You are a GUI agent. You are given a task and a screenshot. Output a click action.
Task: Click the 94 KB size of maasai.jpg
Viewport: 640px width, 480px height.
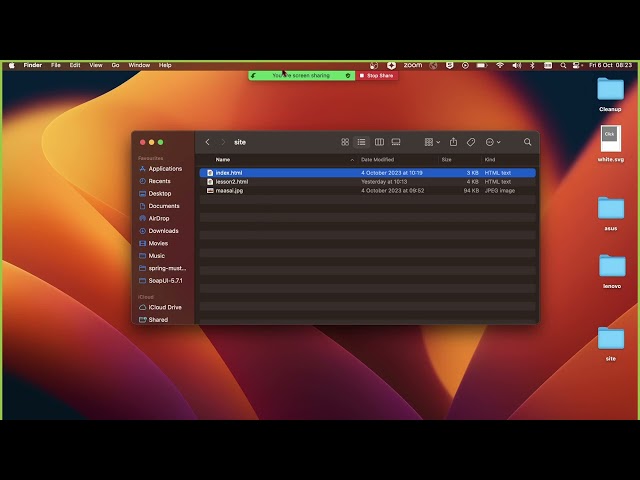[x=471, y=191]
